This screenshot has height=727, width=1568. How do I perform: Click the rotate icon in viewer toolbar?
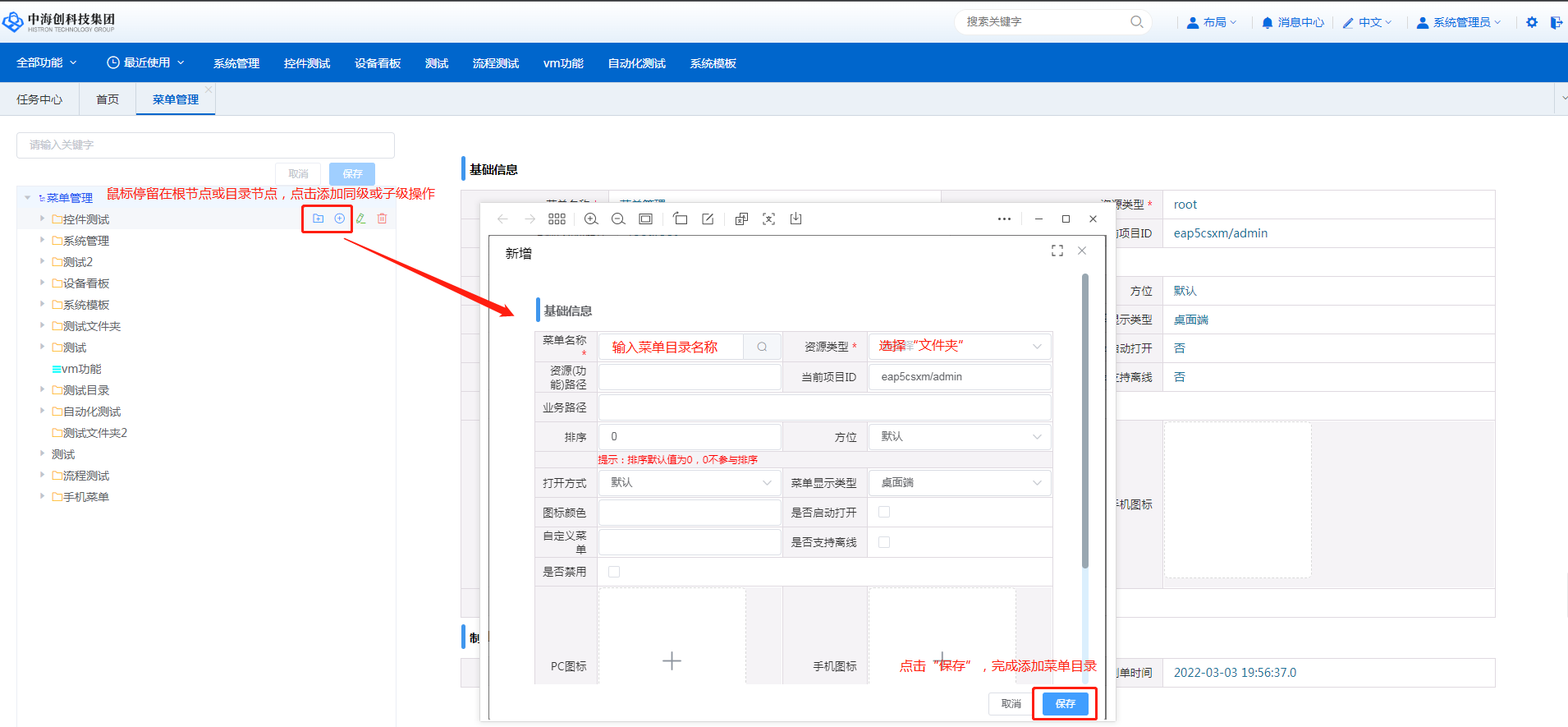tap(680, 219)
